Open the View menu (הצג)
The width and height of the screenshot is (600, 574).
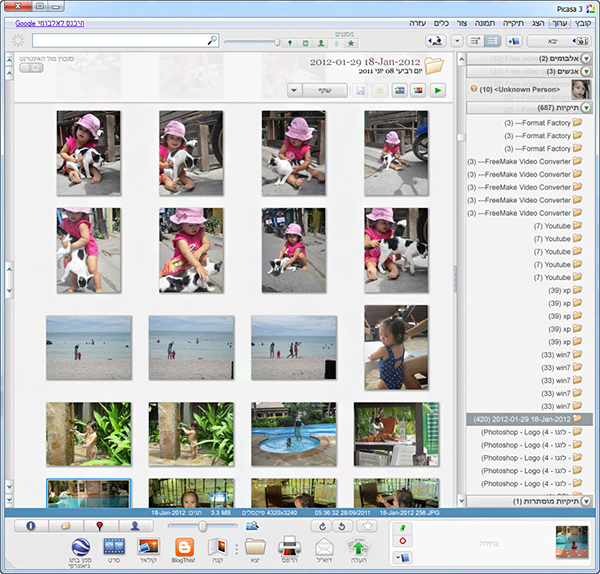point(538,23)
